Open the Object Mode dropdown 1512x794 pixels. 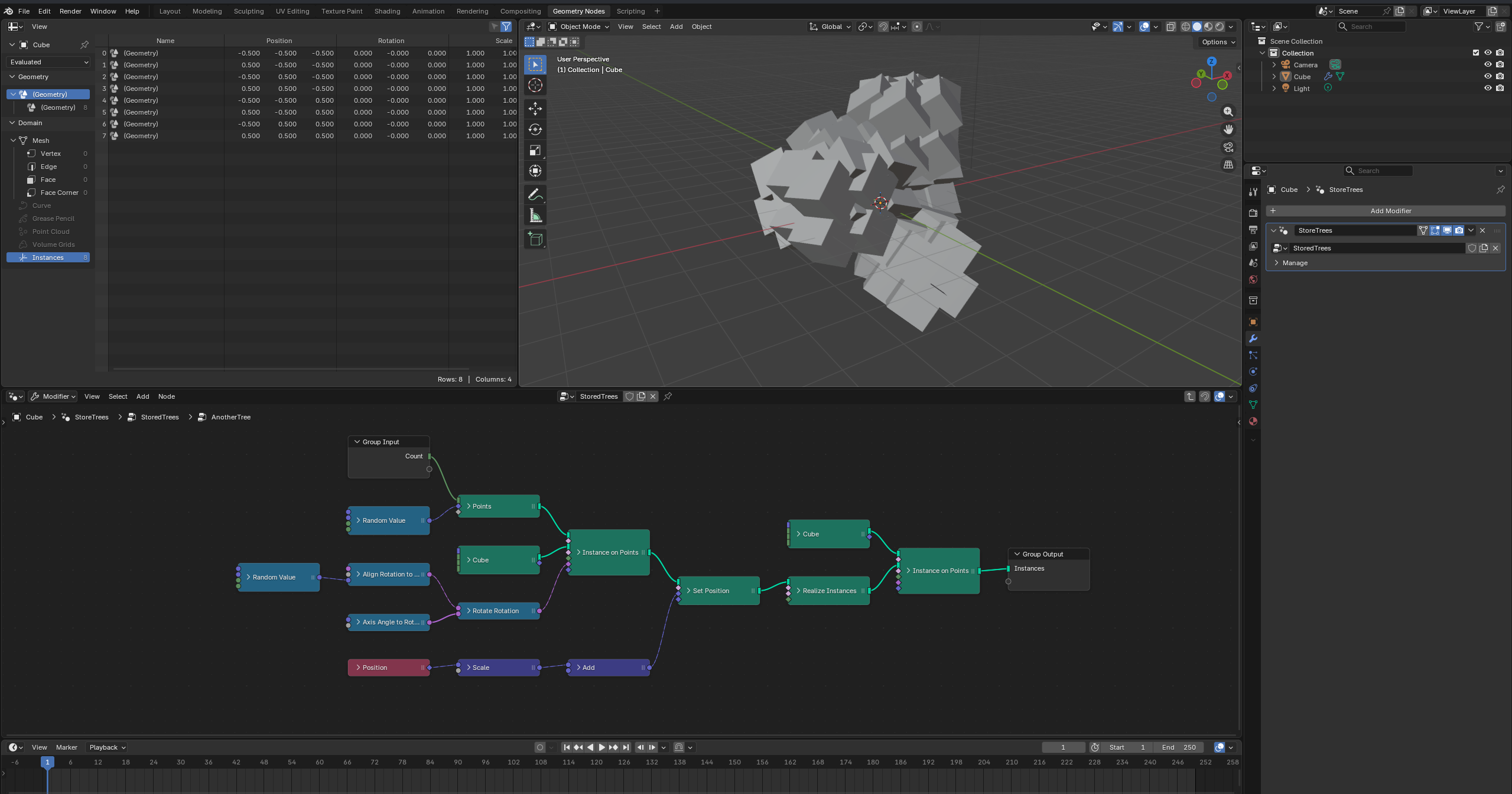coord(578,27)
